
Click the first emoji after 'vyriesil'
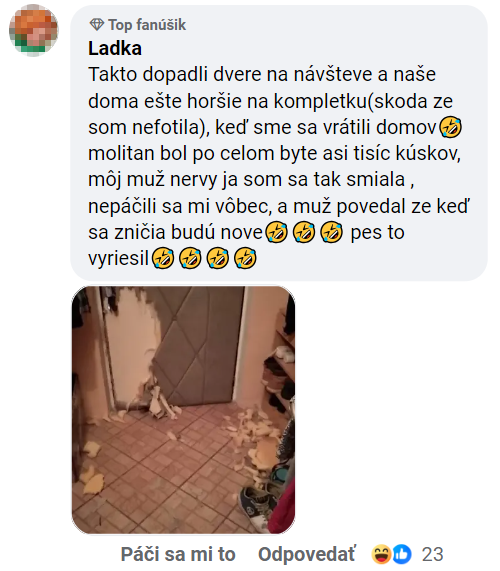[162, 259]
